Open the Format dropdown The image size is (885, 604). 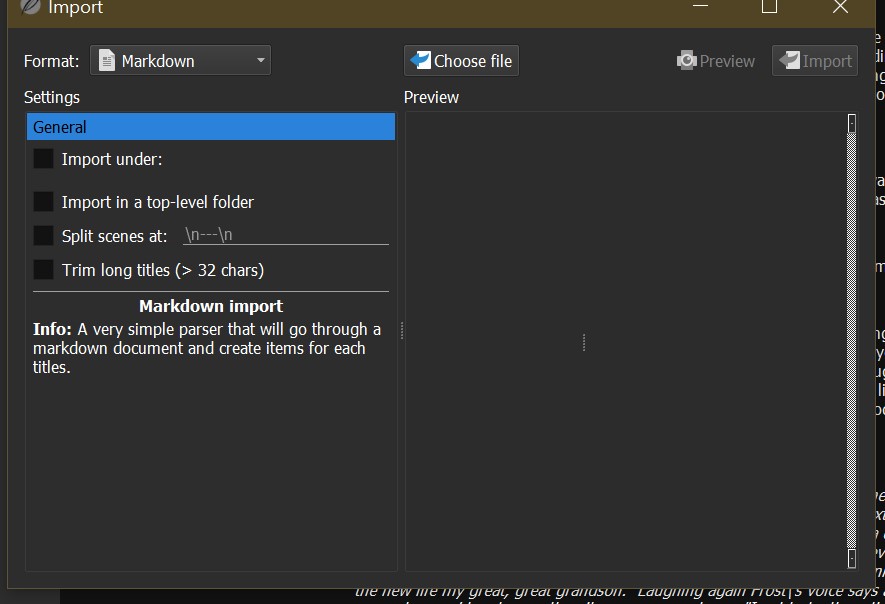tap(260, 60)
